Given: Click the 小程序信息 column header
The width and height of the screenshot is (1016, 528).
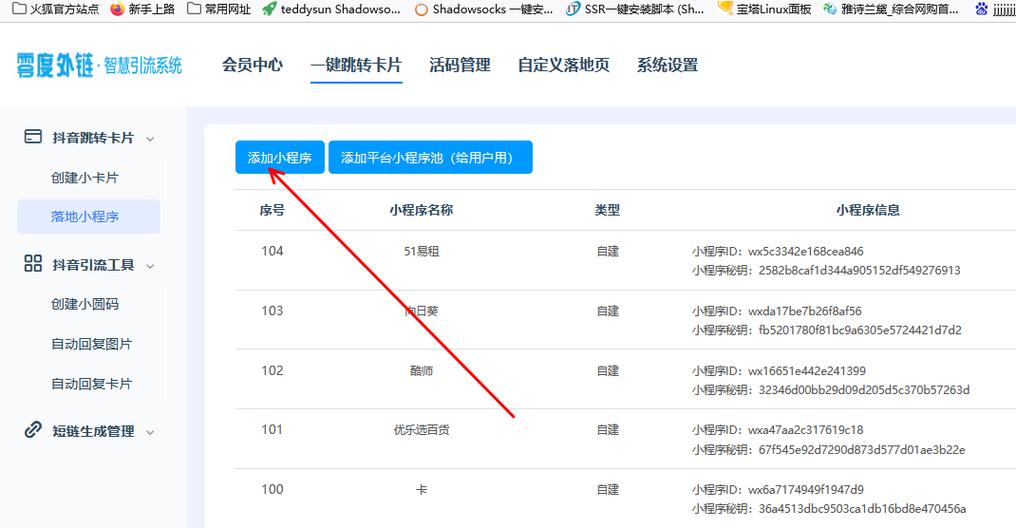Looking at the screenshot, I should click(x=868, y=210).
